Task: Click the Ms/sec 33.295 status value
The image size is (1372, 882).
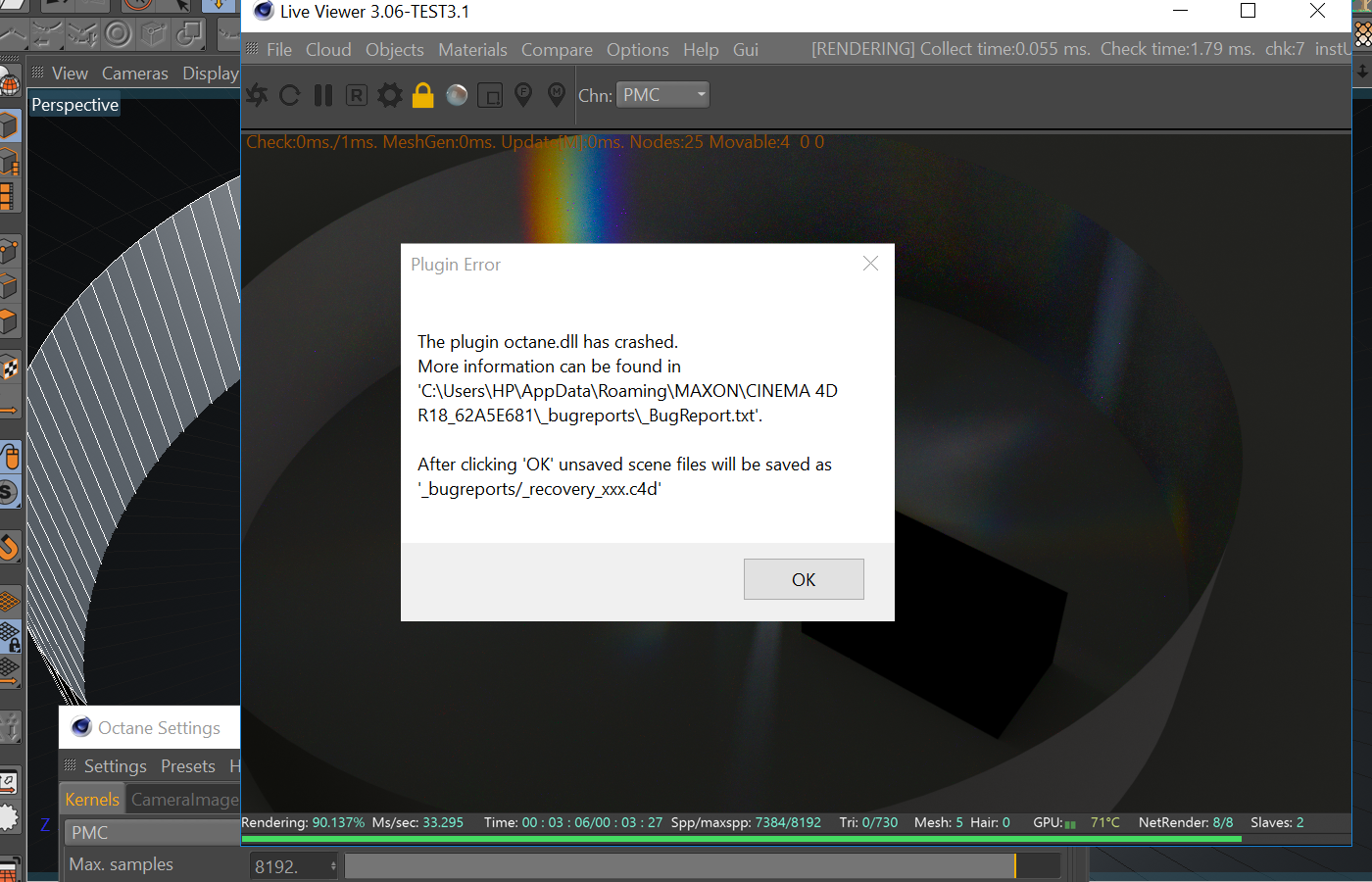Action: tap(417, 823)
